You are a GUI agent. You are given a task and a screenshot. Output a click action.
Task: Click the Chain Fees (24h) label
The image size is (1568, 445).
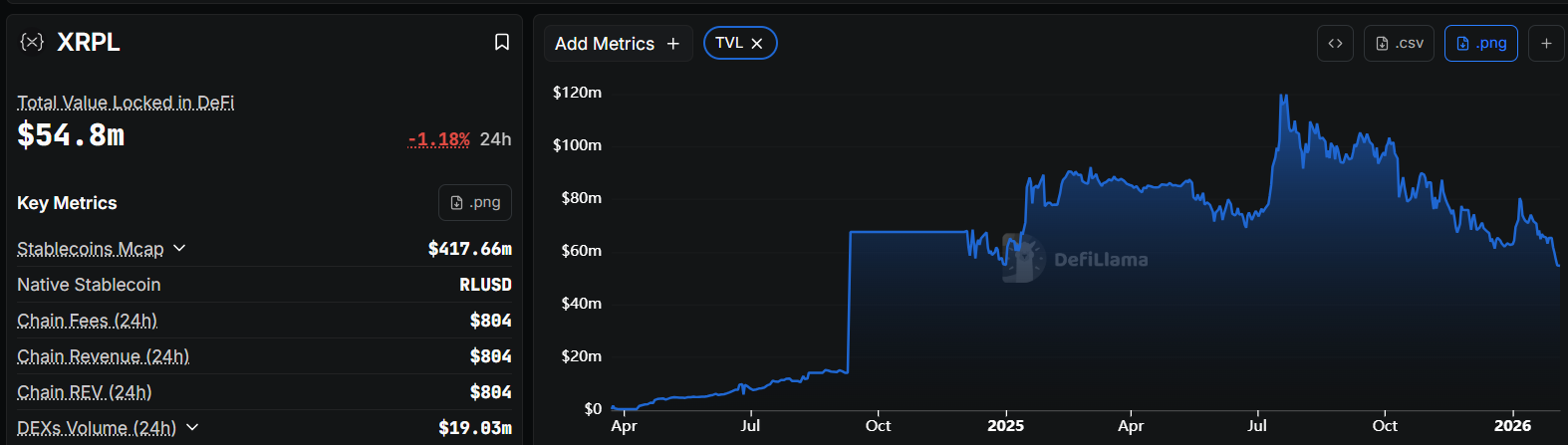88,321
